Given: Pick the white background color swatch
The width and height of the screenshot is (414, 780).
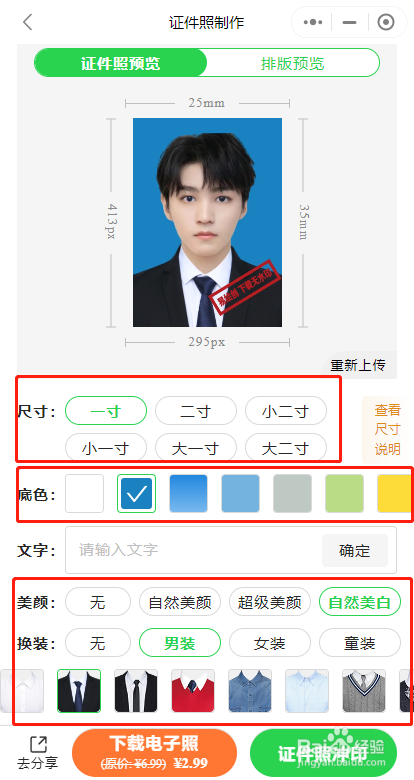Looking at the screenshot, I should coord(85,493).
